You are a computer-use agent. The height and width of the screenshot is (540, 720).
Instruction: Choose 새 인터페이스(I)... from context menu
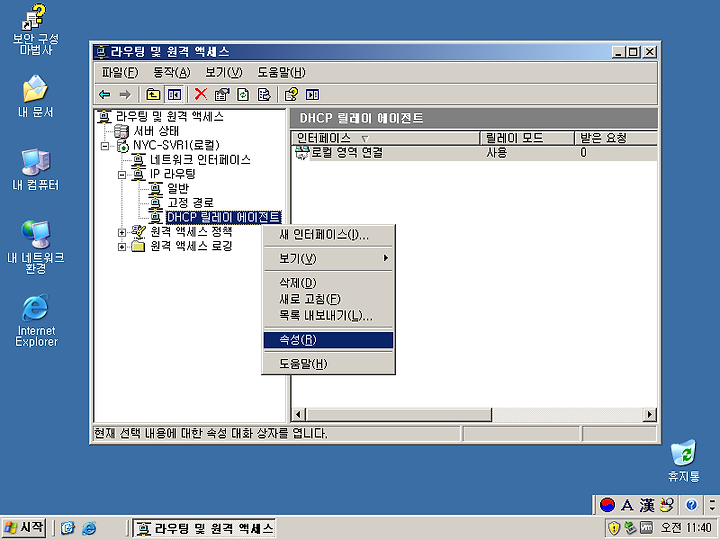(x=328, y=235)
